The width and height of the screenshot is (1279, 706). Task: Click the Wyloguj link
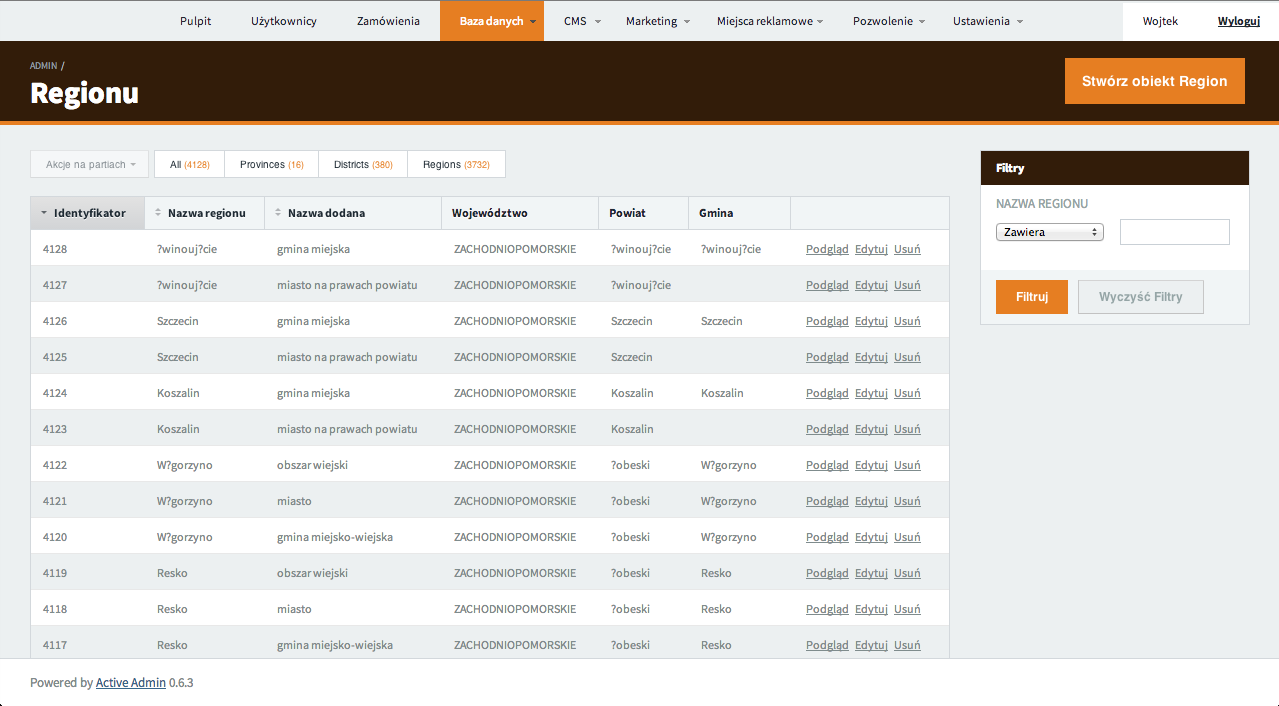(x=1239, y=21)
